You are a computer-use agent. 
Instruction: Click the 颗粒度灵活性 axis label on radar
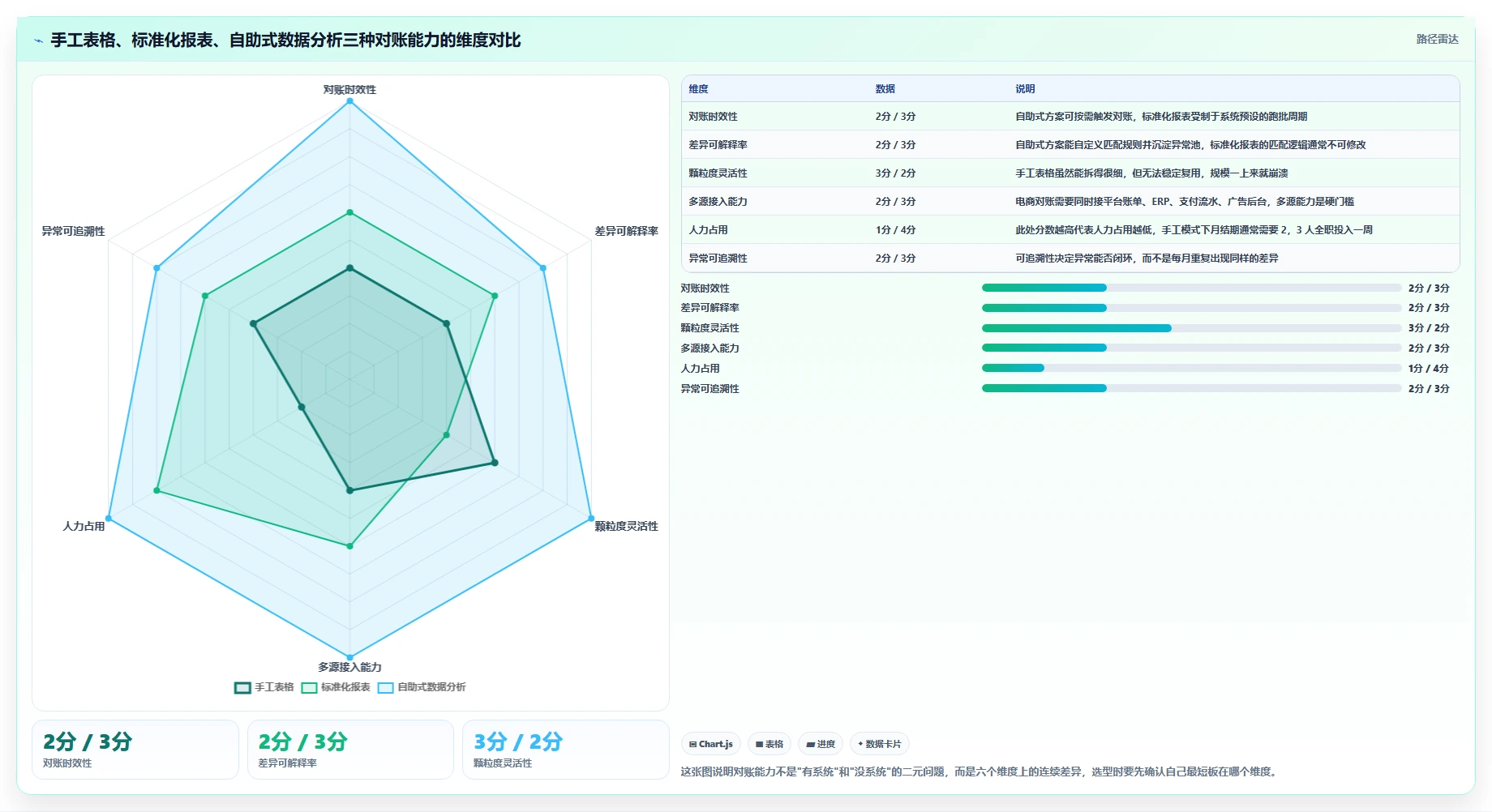point(626,527)
